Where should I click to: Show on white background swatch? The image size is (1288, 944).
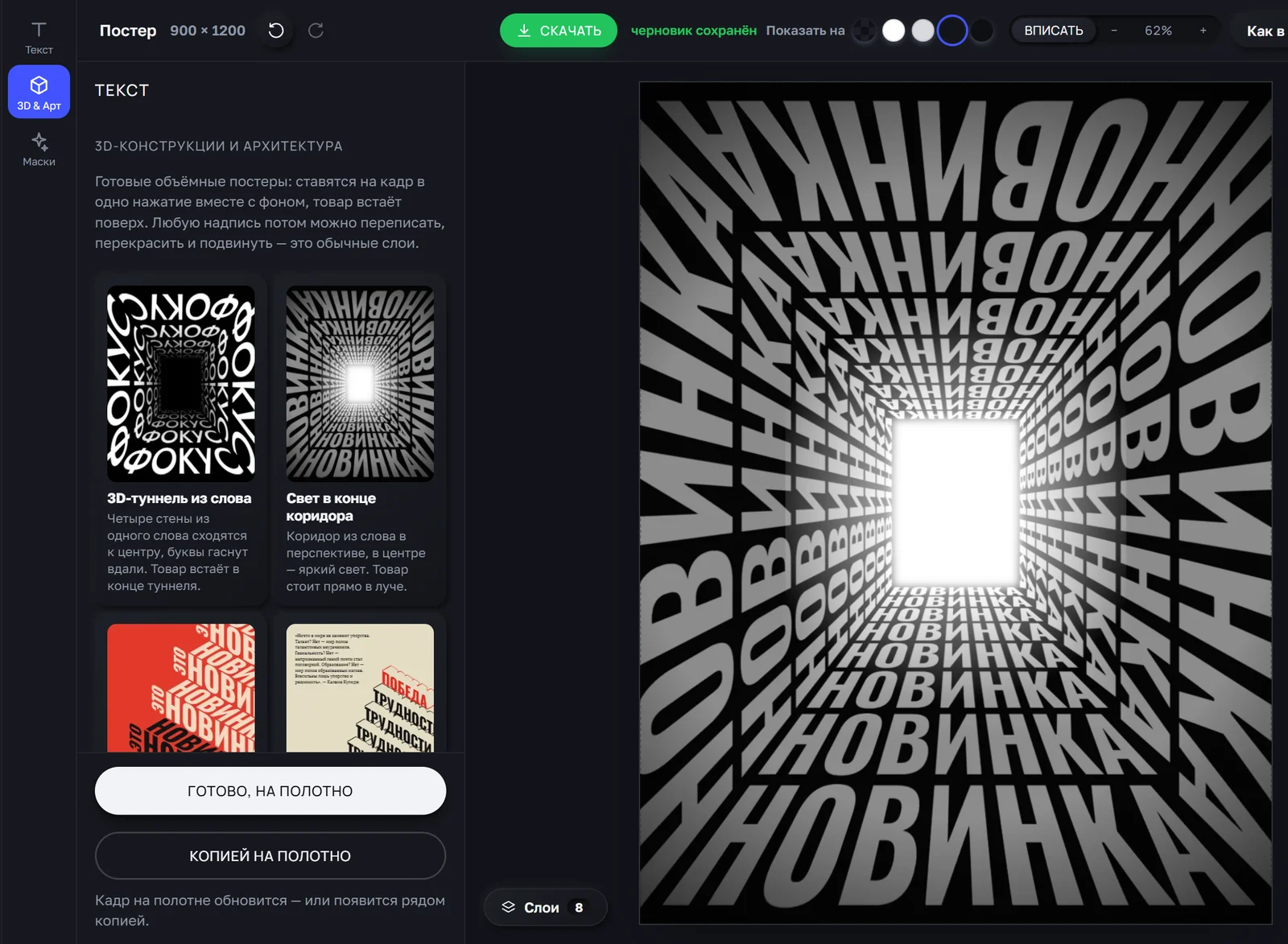(894, 31)
